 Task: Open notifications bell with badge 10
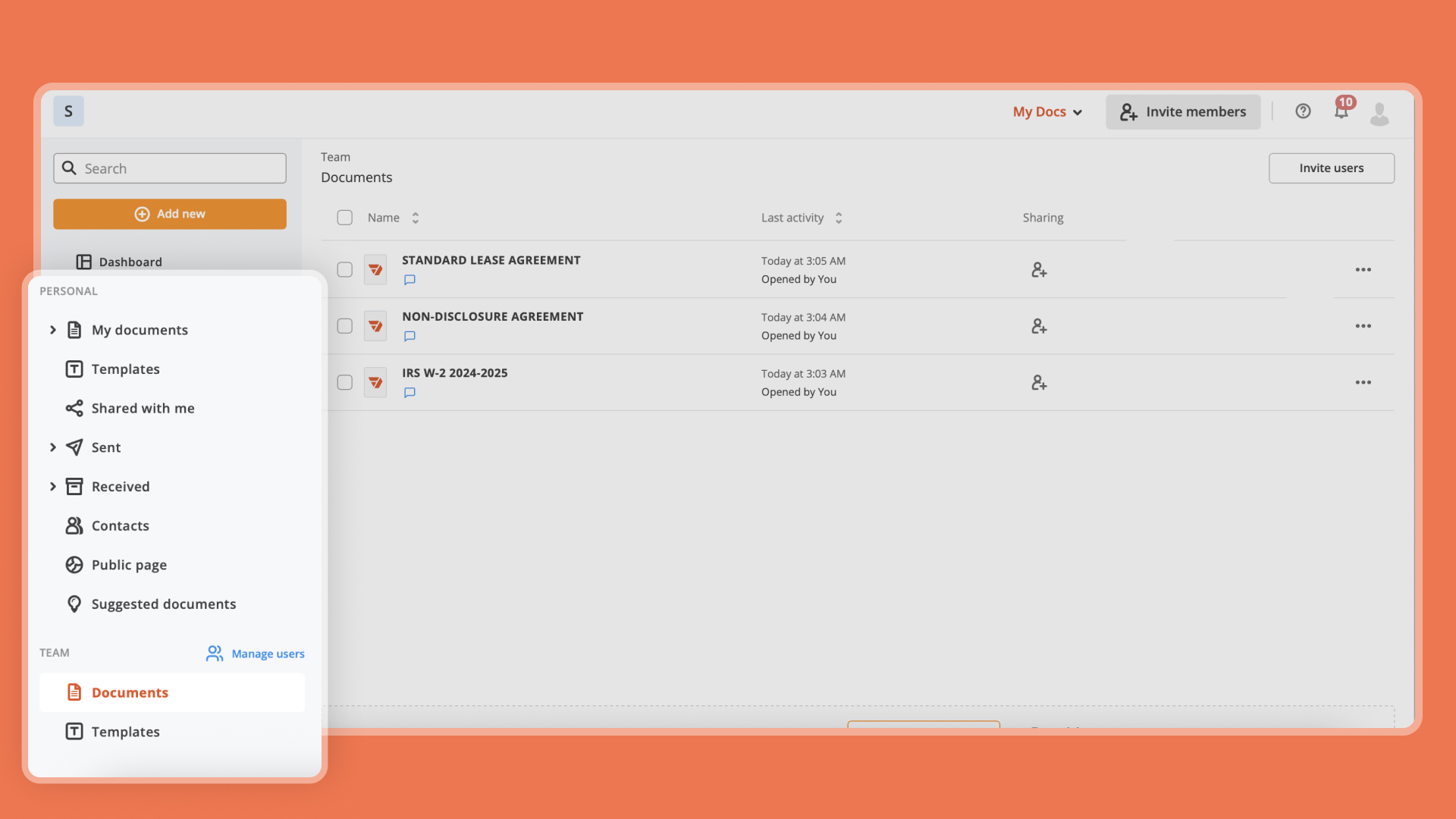pos(1341,111)
